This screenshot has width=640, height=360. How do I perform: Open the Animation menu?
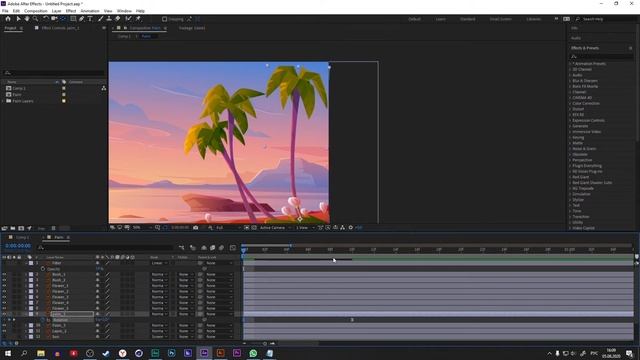pyautogui.click(x=90, y=11)
